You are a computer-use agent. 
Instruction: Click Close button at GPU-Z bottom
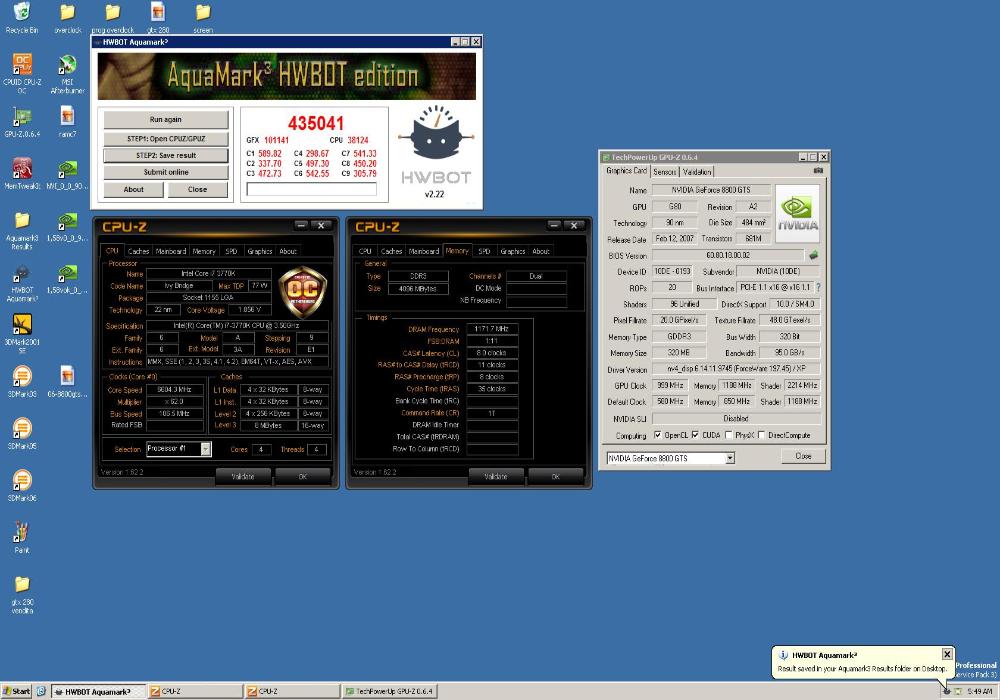804,456
